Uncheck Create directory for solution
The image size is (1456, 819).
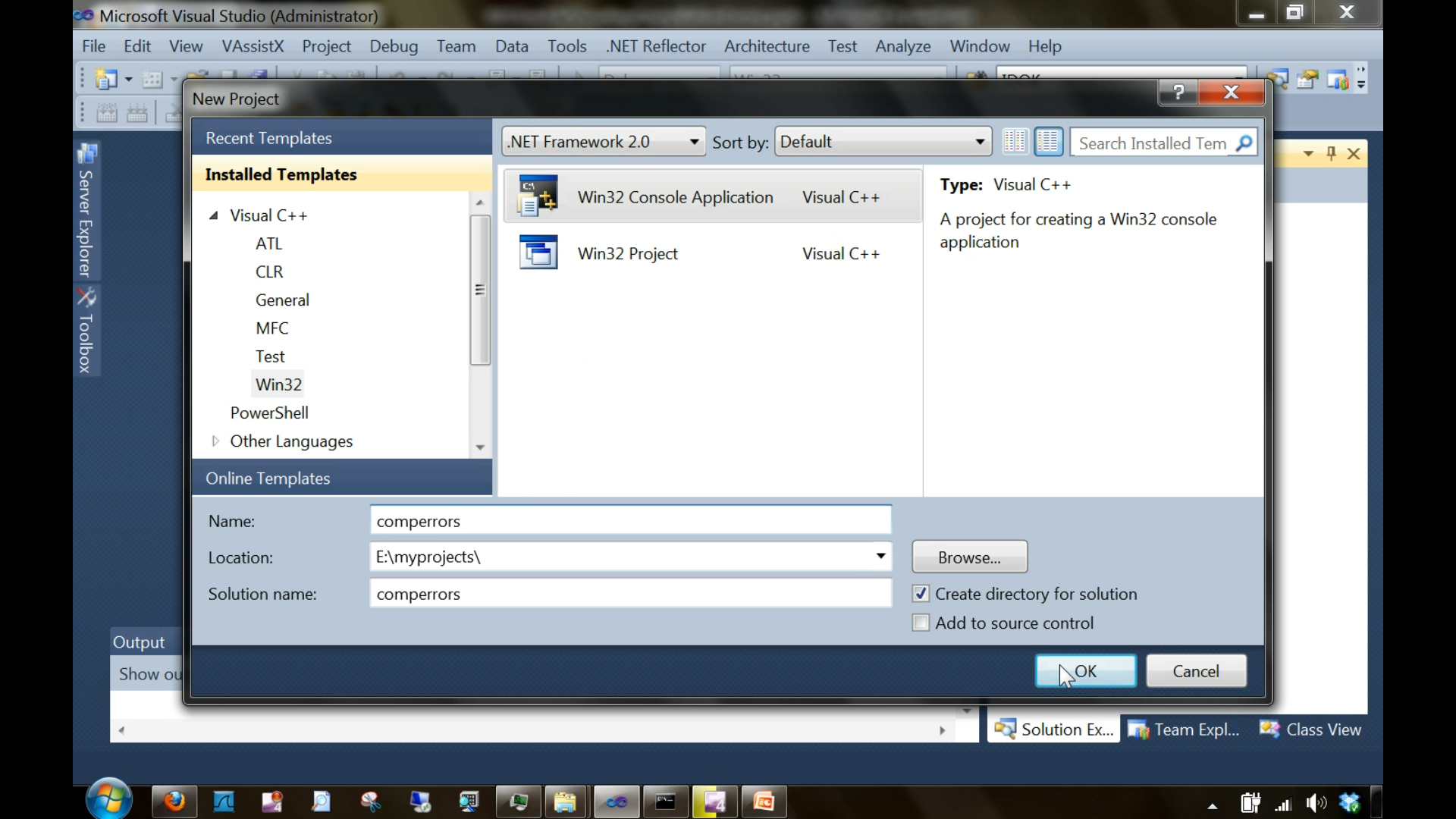click(921, 594)
